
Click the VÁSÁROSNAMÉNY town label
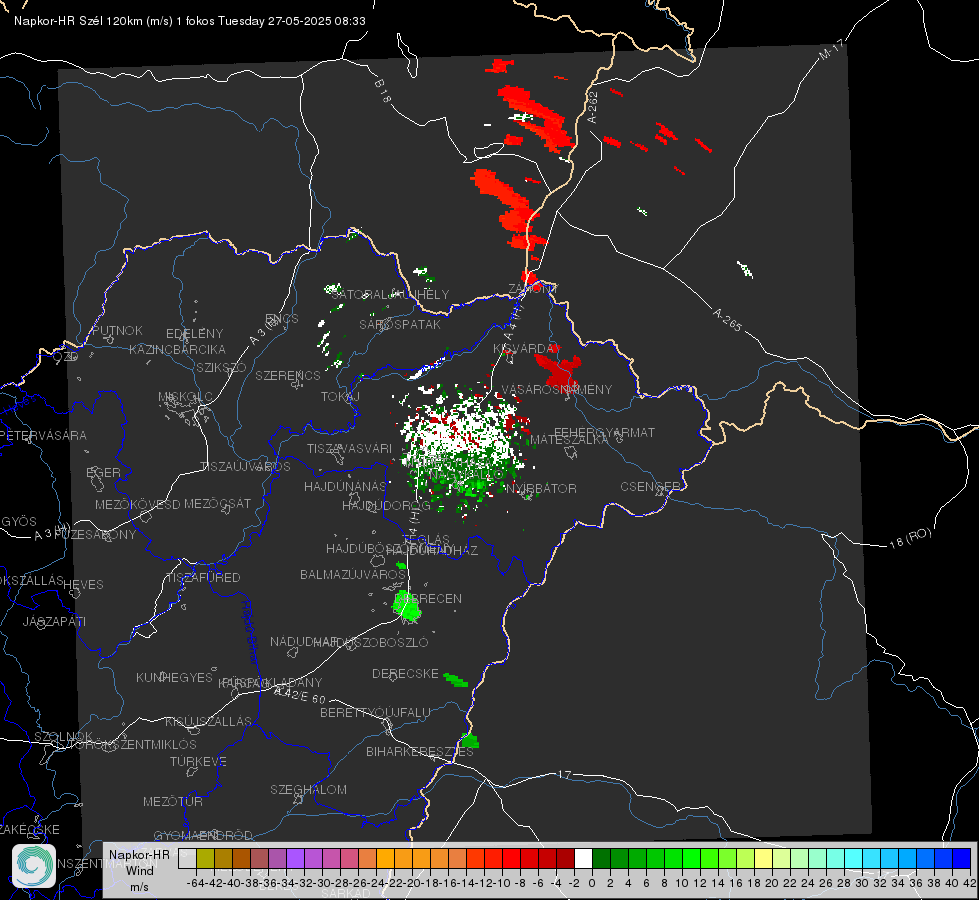pos(557,390)
